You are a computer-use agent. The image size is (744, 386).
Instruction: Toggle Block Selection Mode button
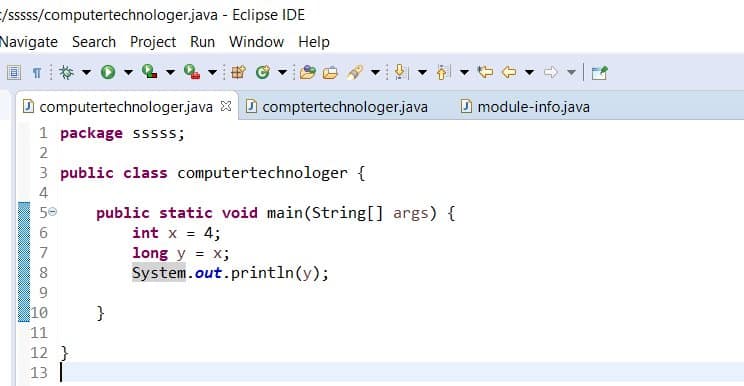pyautogui.click(x=14, y=72)
